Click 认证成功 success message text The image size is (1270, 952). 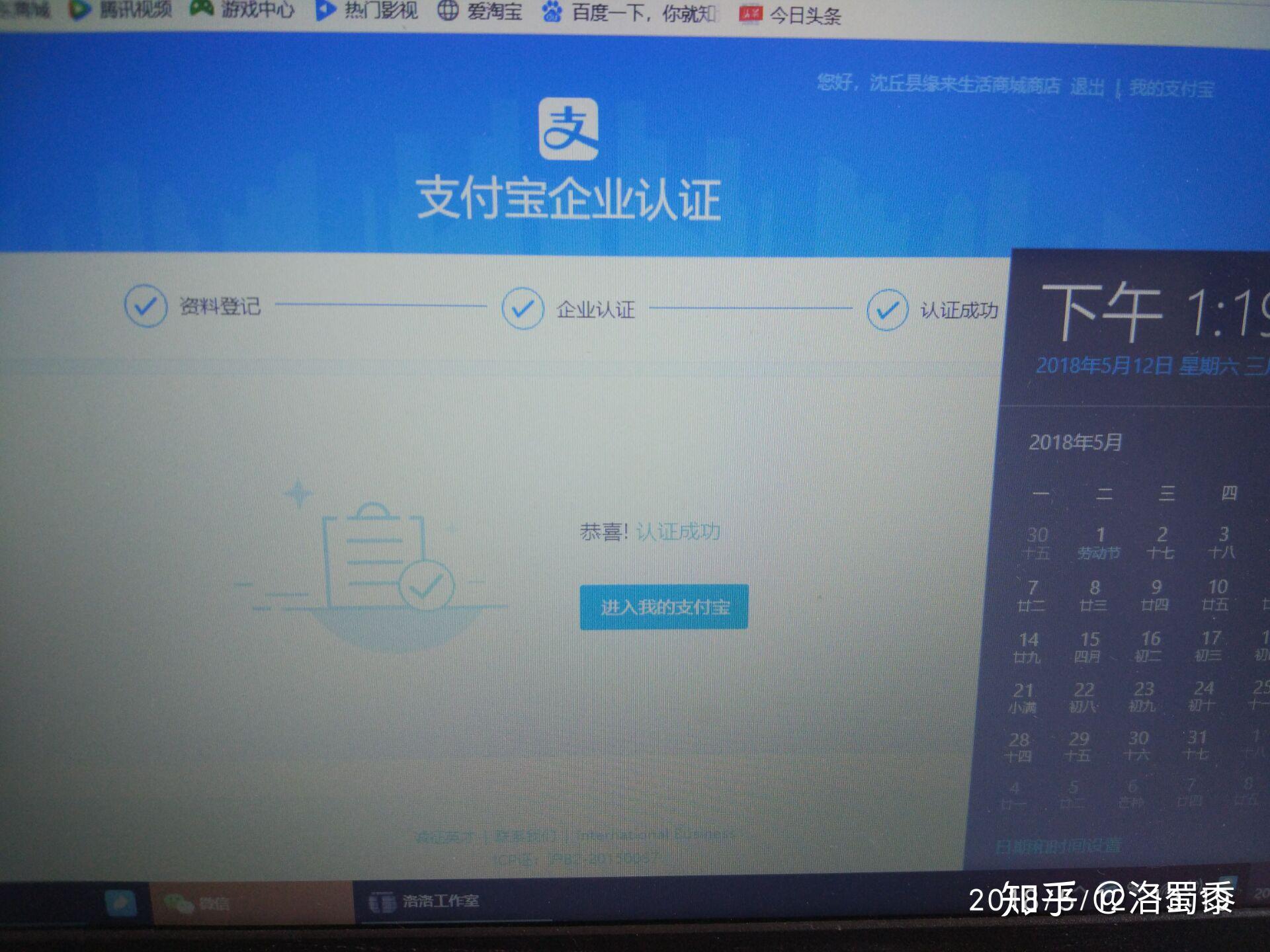[678, 532]
